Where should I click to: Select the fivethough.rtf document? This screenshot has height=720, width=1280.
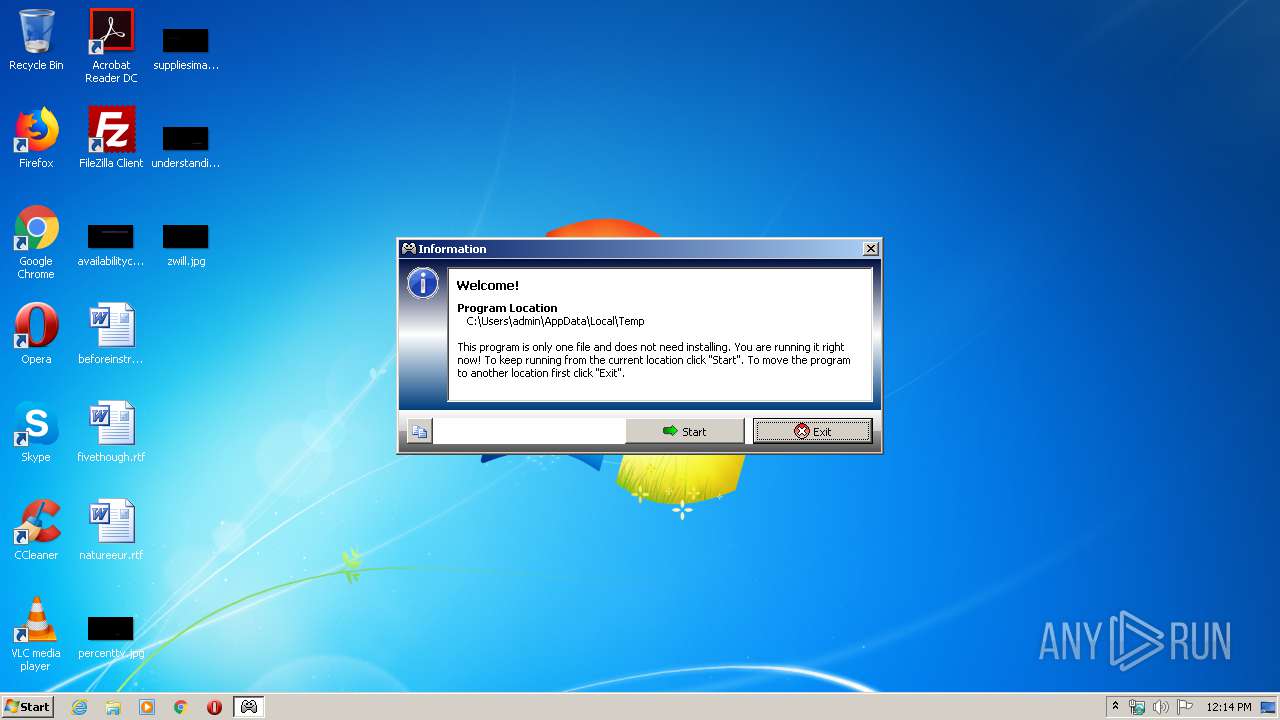111,433
